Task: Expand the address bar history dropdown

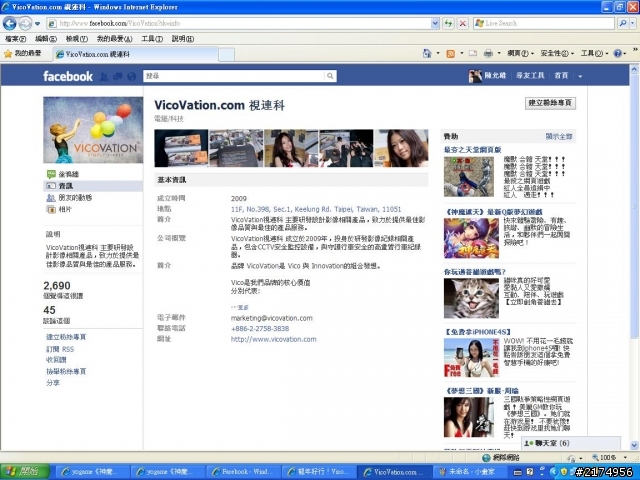Action: [x=435, y=24]
